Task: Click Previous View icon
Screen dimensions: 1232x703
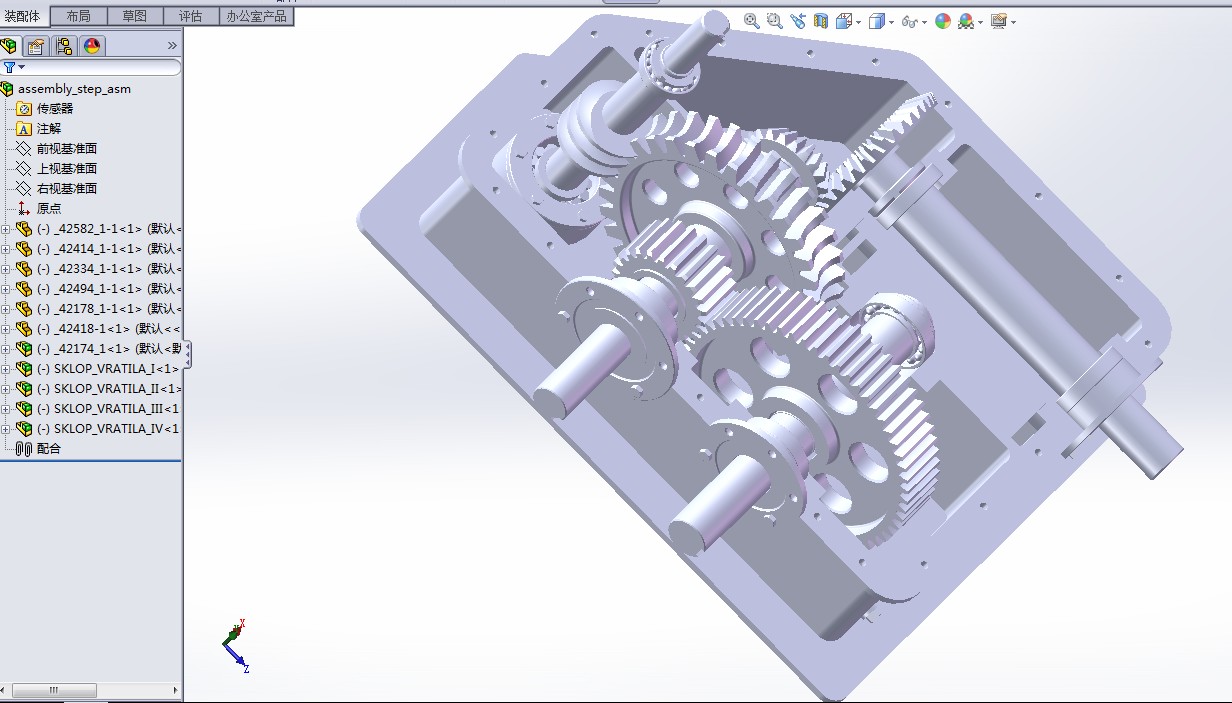Action: tap(798, 21)
